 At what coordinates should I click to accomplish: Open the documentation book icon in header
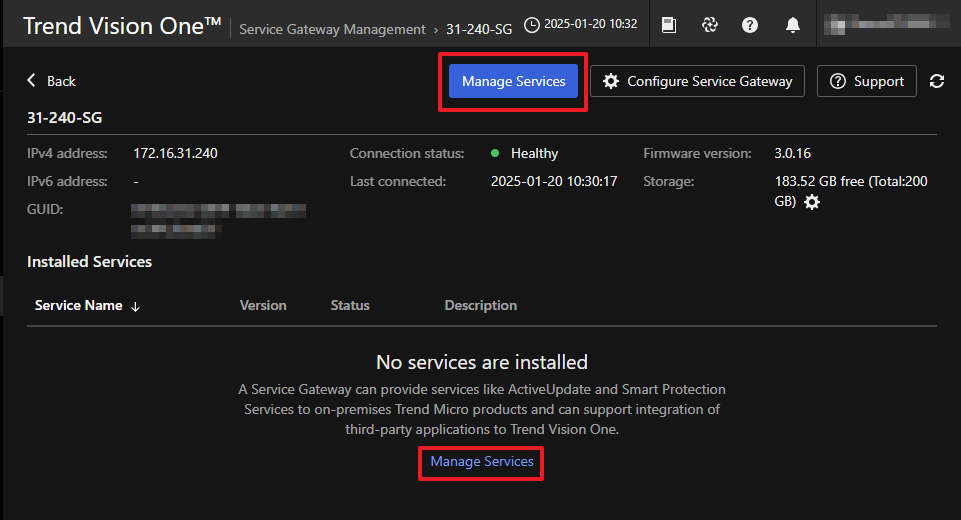tap(669, 25)
